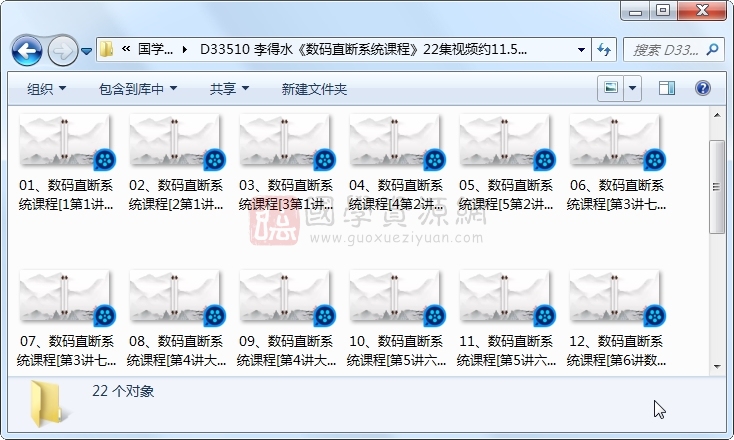
Task: Open the 共享 menu
Action: [x=229, y=88]
